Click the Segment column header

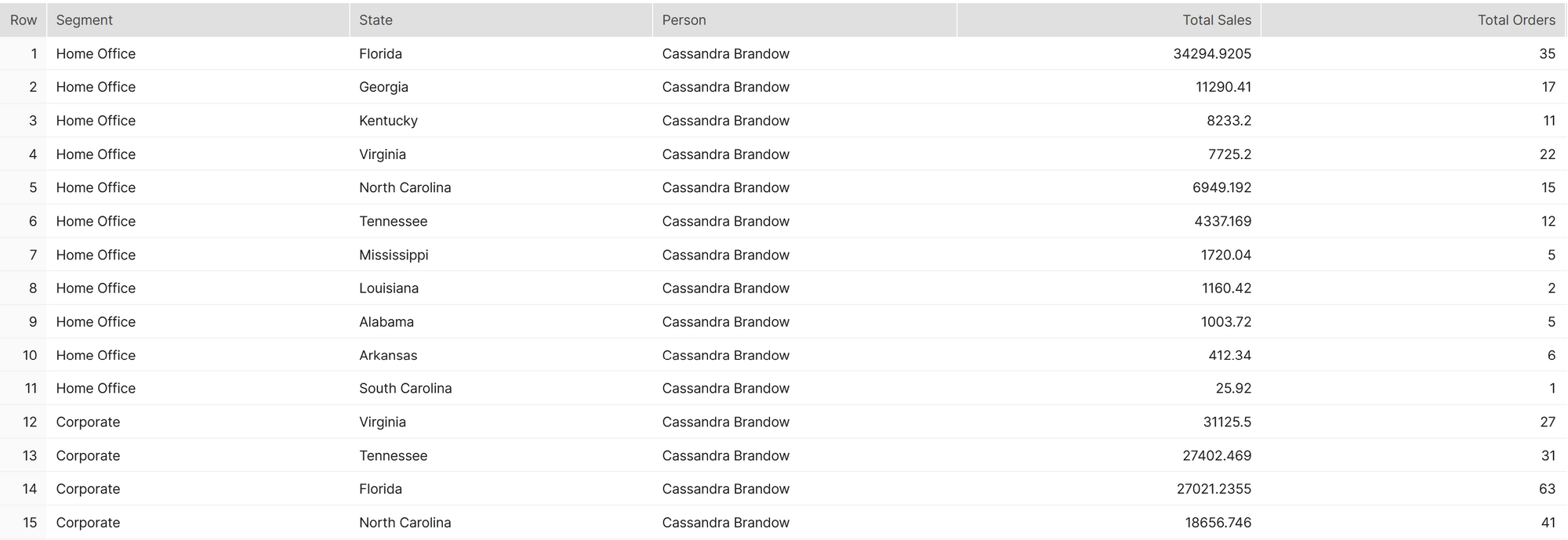tap(85, 20)
